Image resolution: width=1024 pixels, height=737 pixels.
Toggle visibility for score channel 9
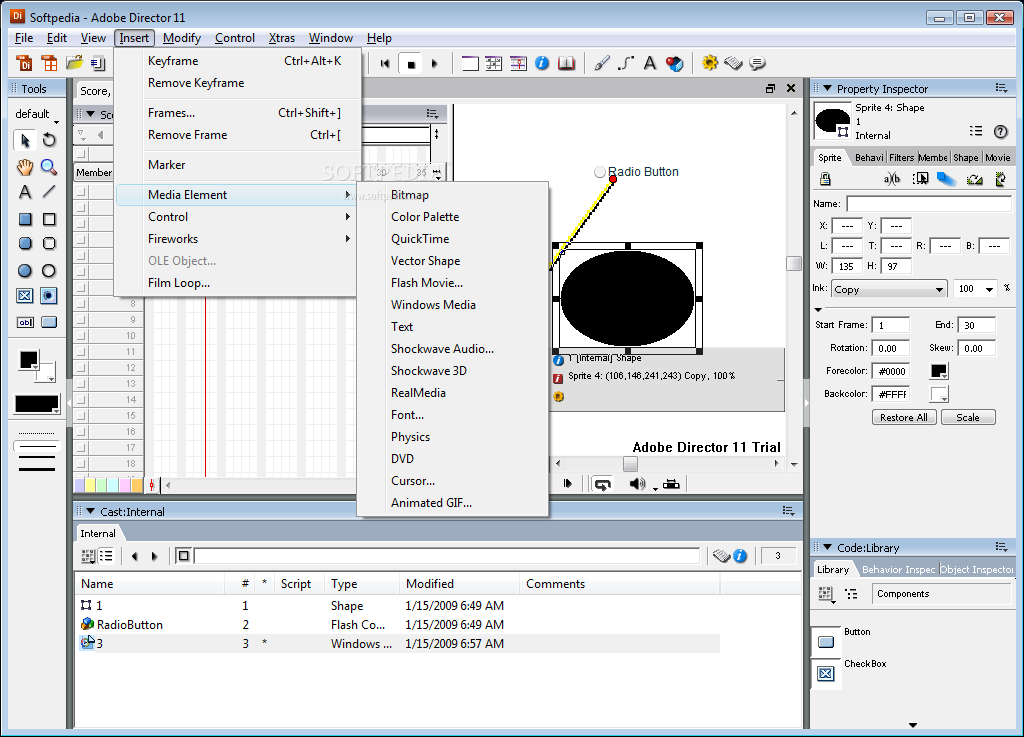click(x=81, y=320)
